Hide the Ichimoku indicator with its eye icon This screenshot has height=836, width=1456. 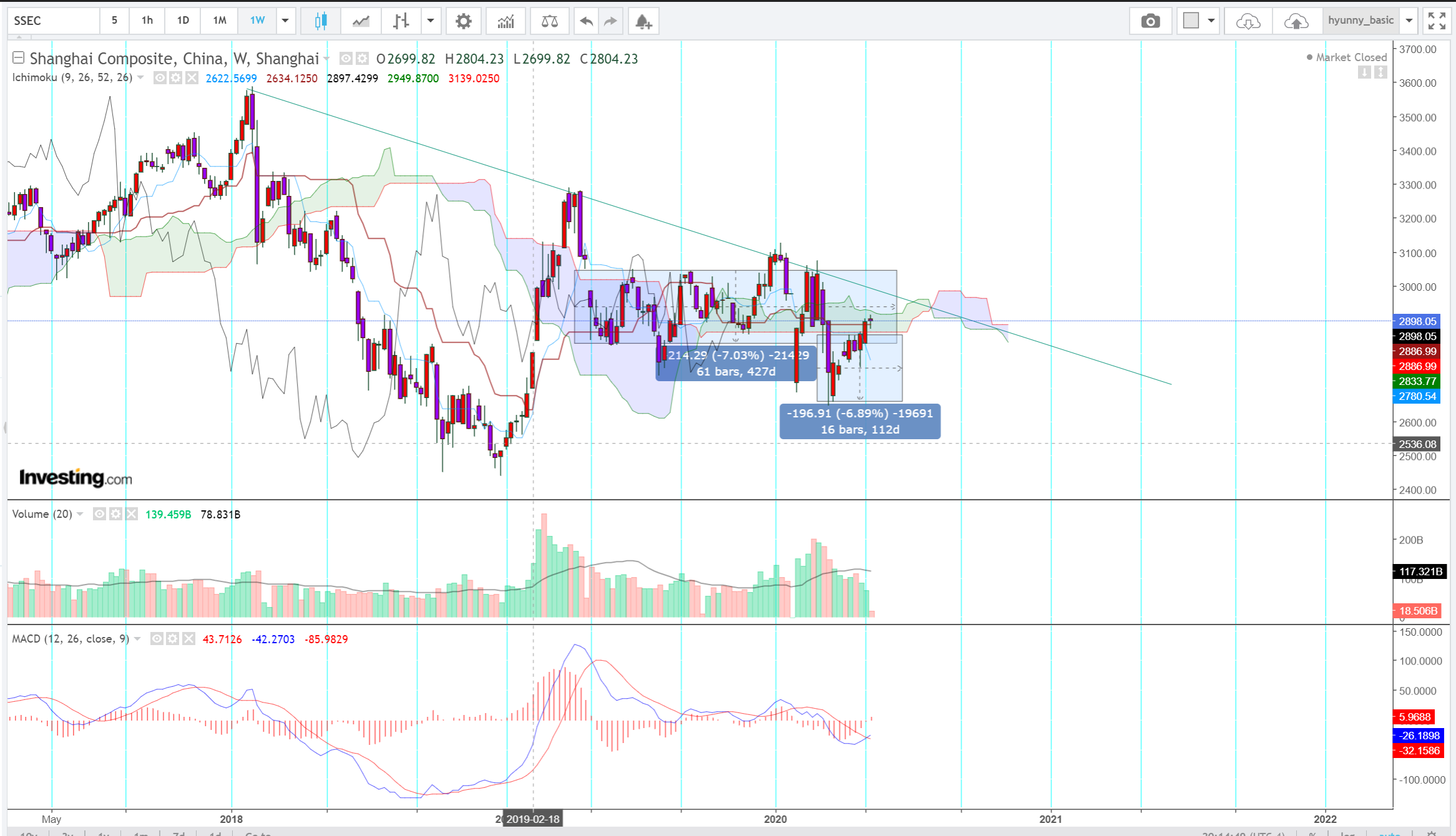coord(160,78)
